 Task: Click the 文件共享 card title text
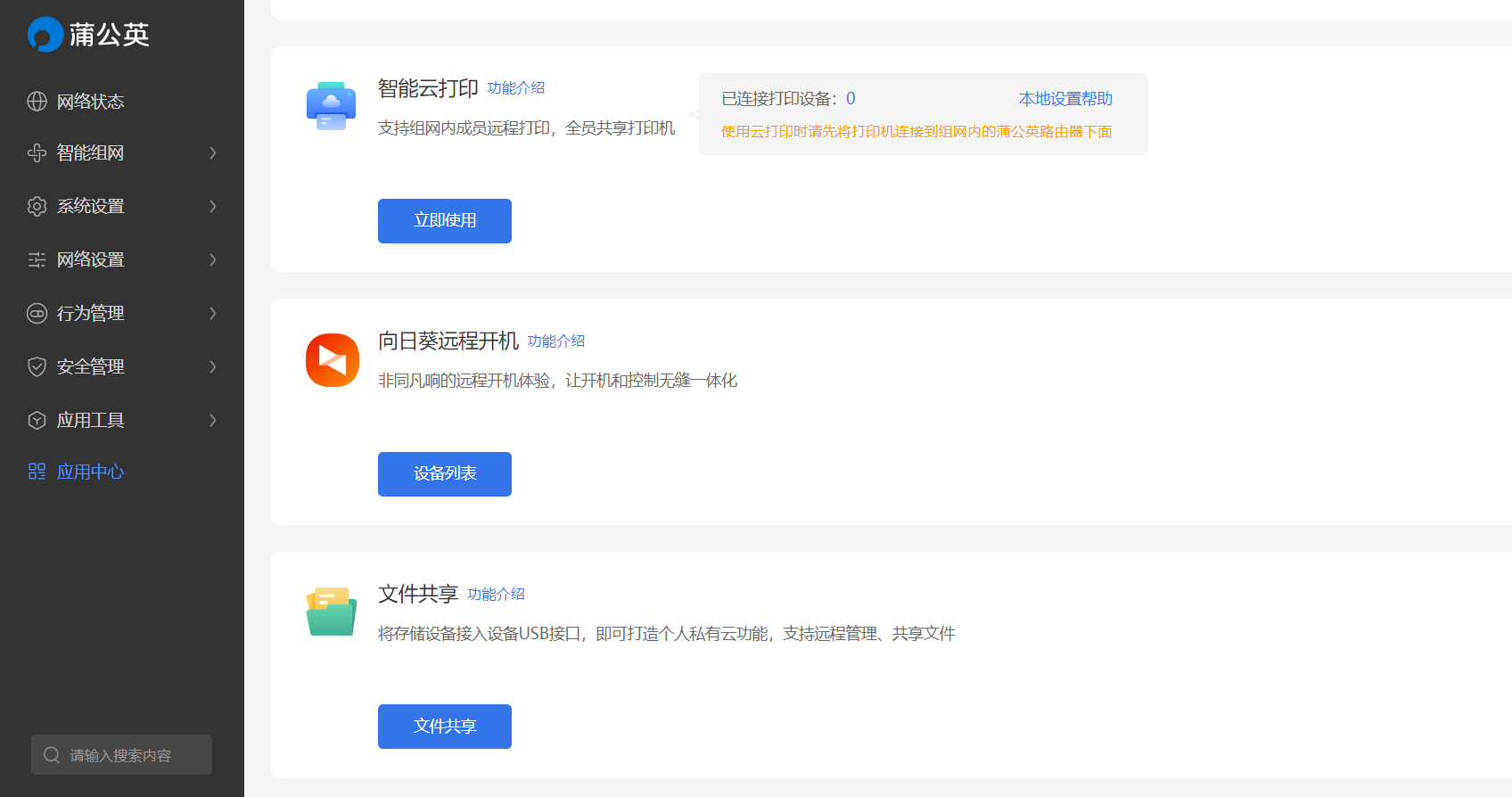(x=418, y=595)
